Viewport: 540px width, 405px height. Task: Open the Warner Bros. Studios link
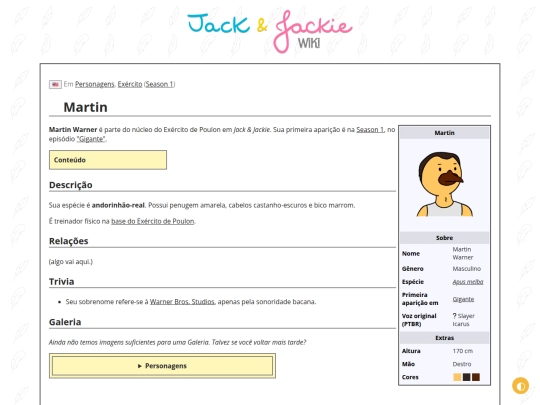(x=182, y=302)
